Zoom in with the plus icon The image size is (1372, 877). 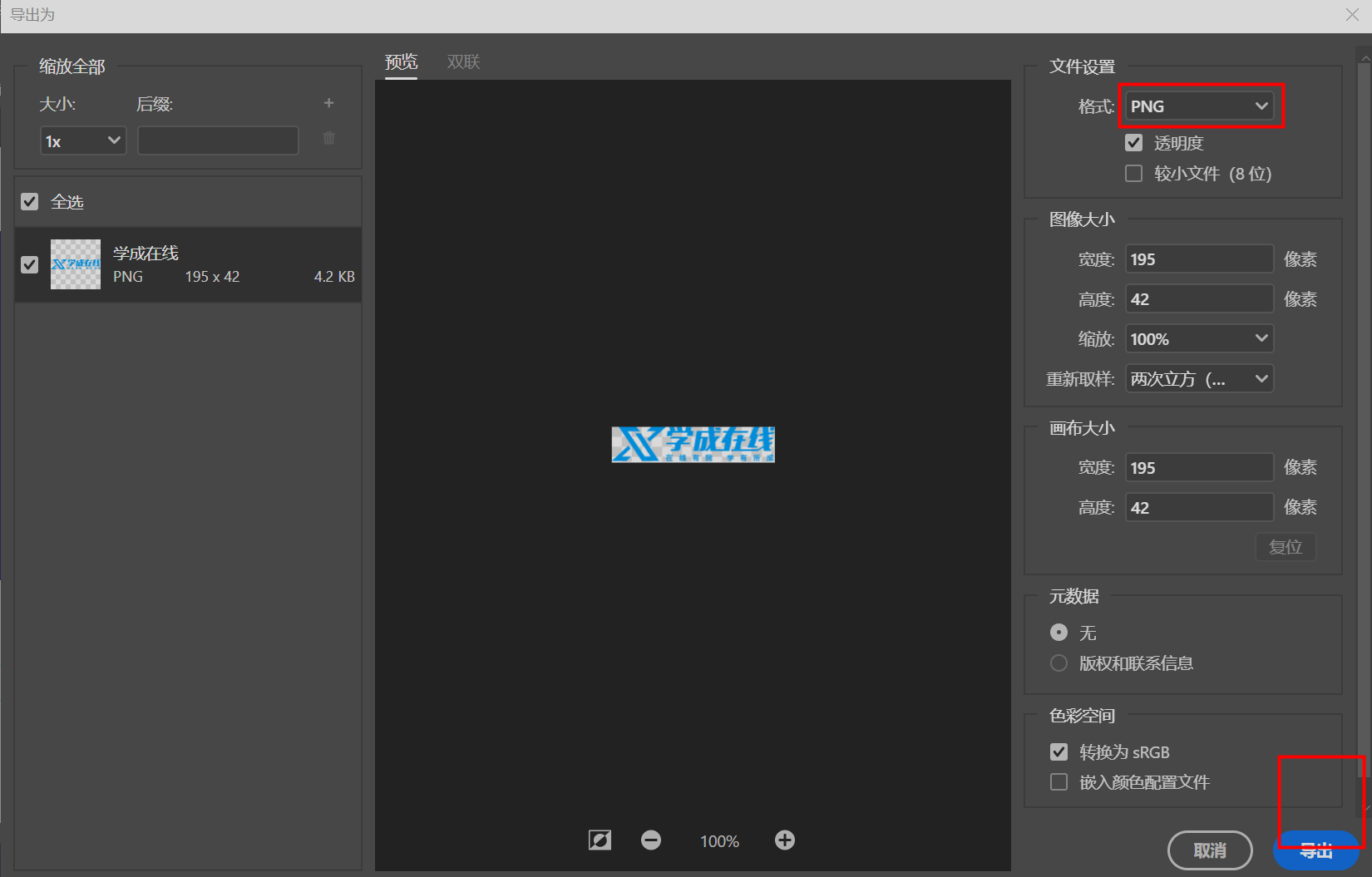click(785, 840)
